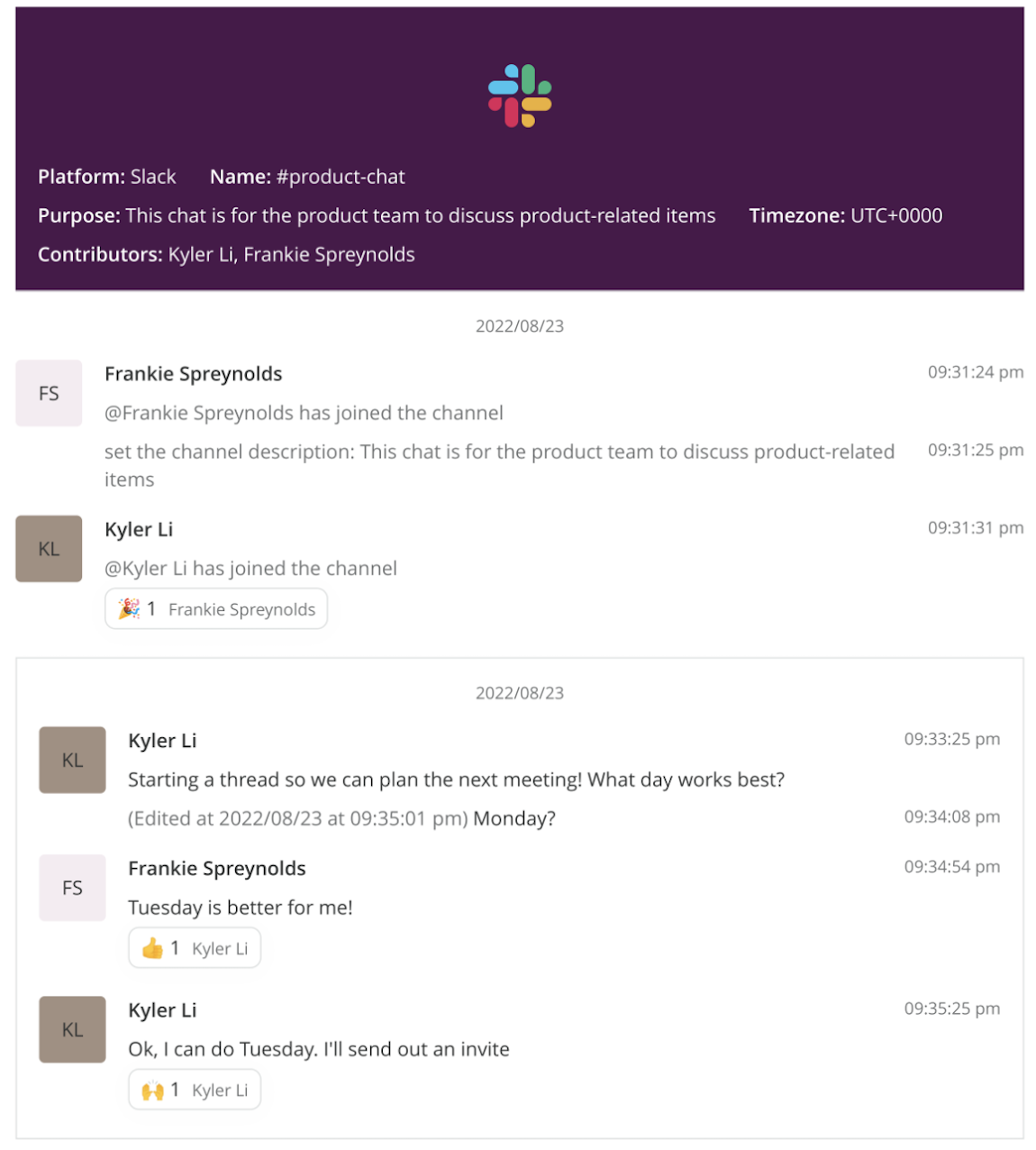The image size is (1036, 1150).
Task: Click the 2022/08/23 date inside the thread box
Action: [520, 693]
